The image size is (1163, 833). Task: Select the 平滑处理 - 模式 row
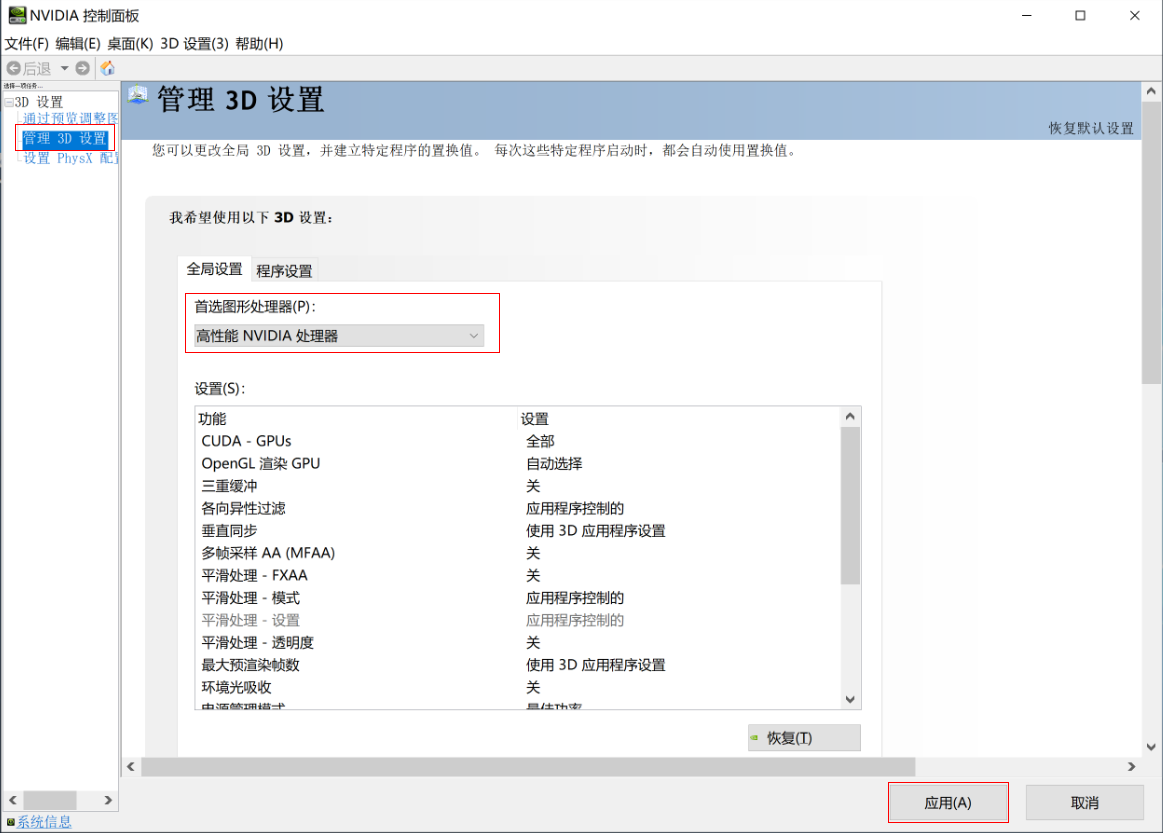click(518, 598)
